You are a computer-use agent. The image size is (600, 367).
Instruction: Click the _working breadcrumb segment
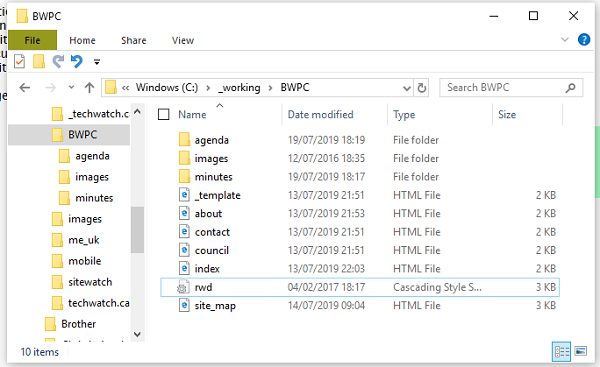click(239, 88)
